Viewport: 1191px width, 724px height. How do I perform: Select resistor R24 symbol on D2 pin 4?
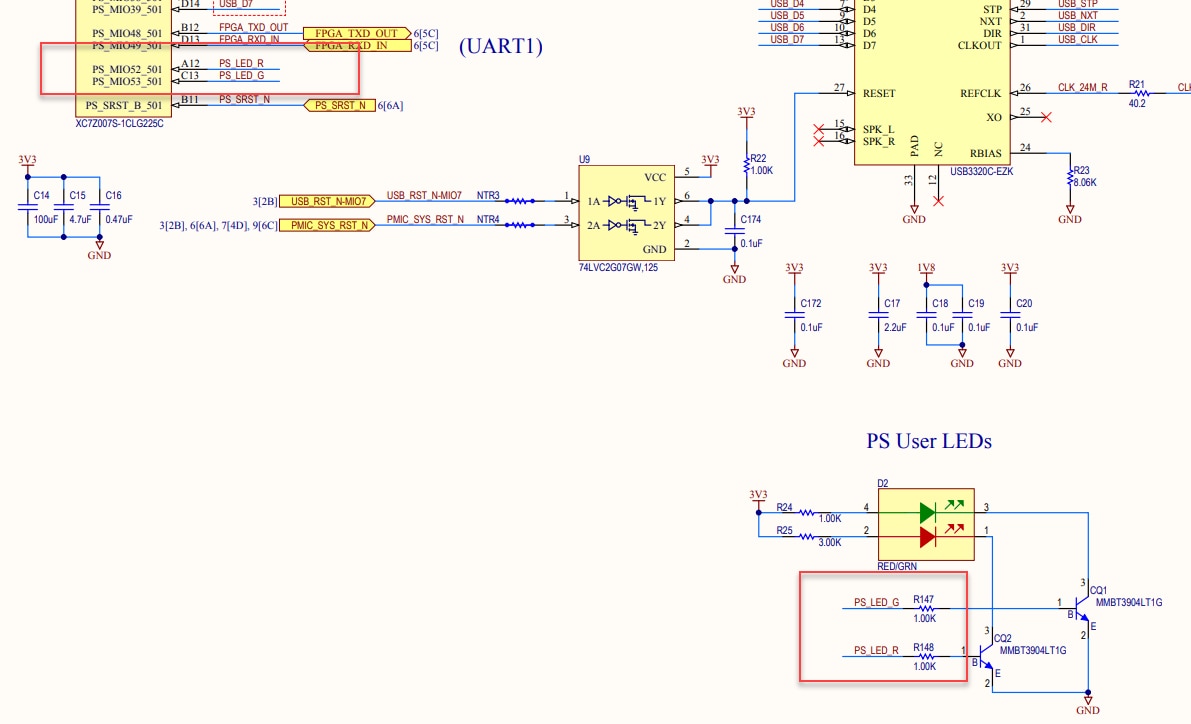pos(807,513)
